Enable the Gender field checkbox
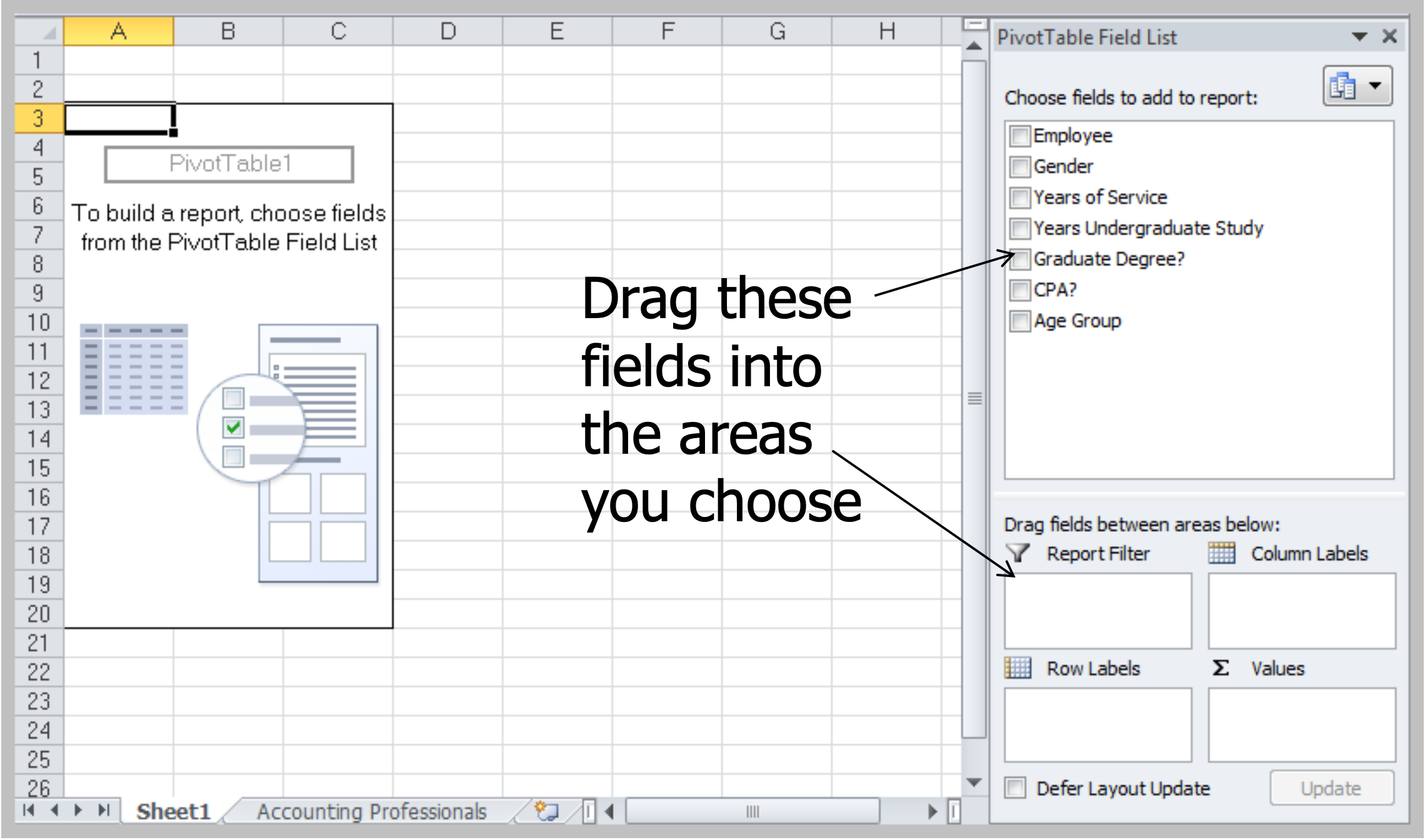This screenshot has width=1425, height=840. (1020, 166)
